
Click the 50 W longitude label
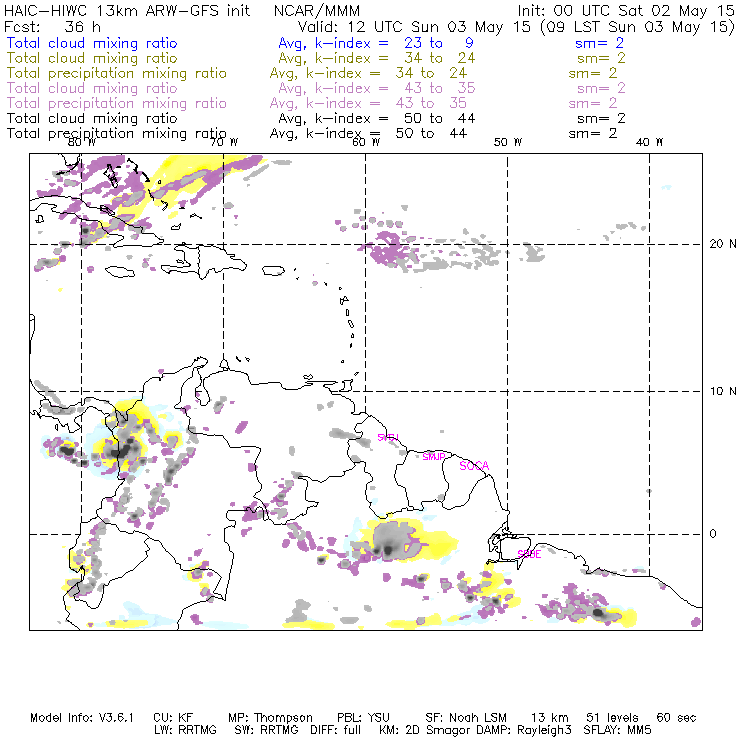point(508,142)
